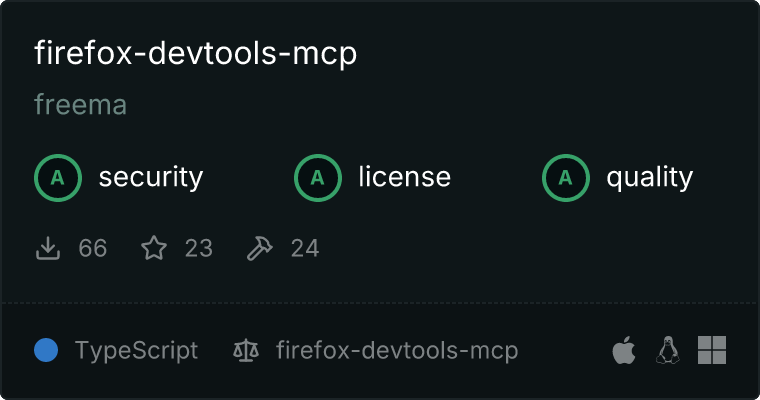Click the star icon
This screenshot has height=400, width=760.
[154, 248]
